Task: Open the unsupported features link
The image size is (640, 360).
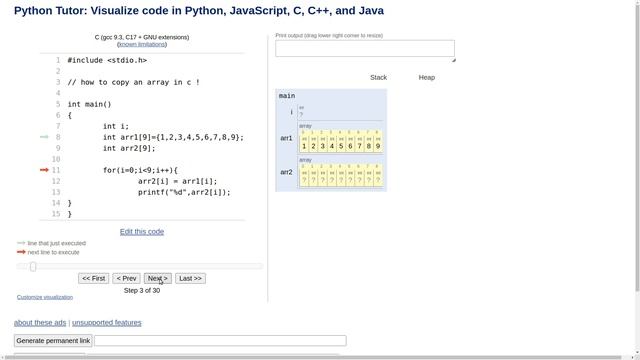Action: 107,323
